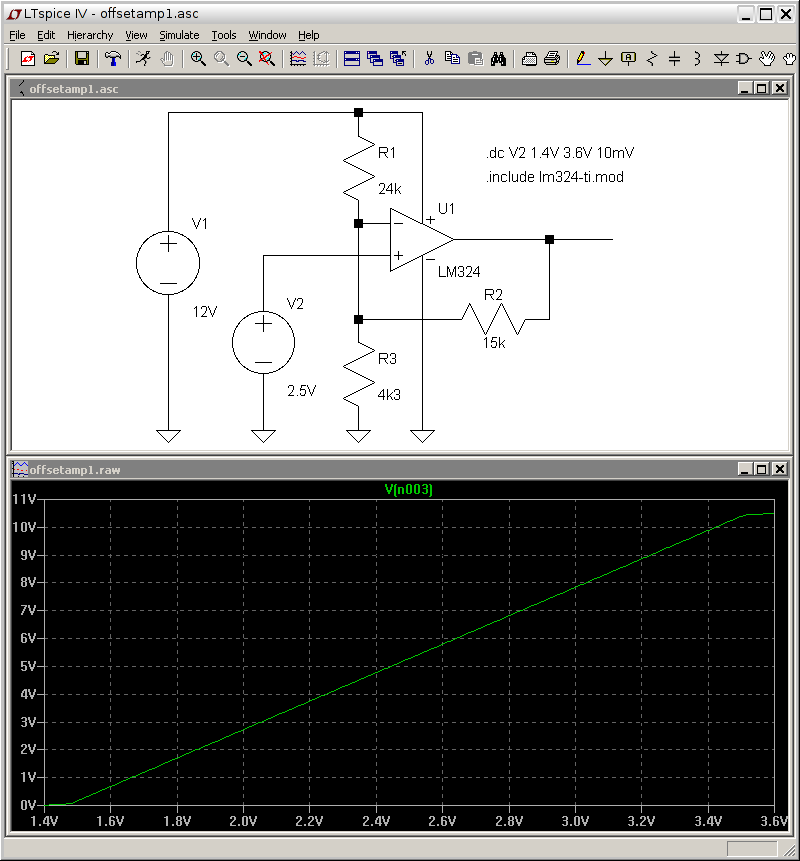Open the Control Panel hammer icon
The image size is (800, 861).
[x=113, y=58]
